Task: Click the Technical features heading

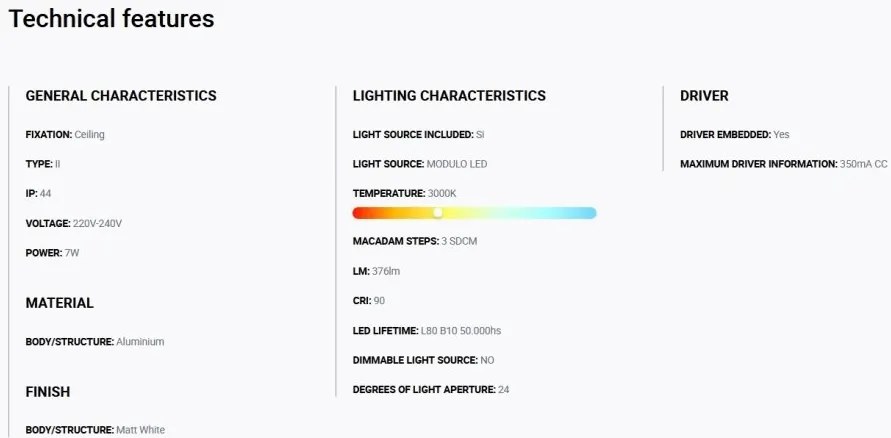Action: point(111,18)
